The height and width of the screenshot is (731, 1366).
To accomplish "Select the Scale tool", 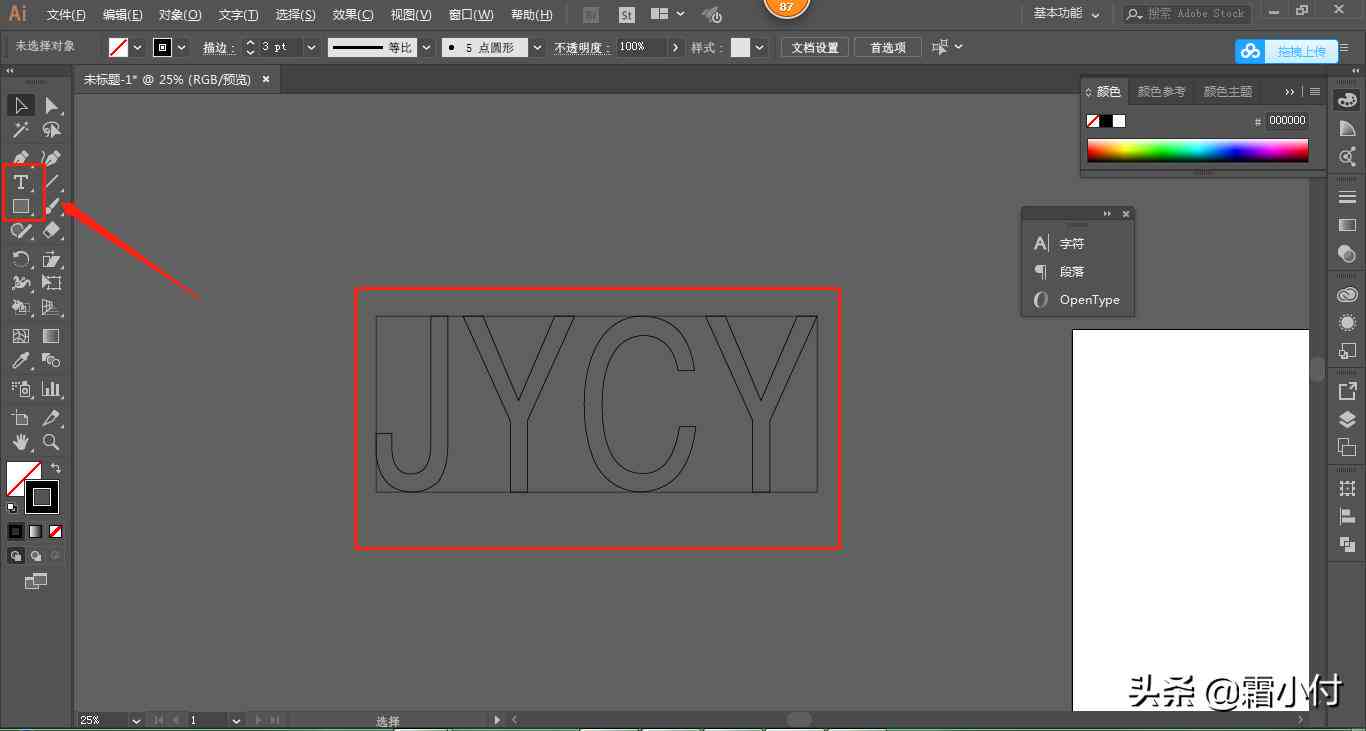I will click(51, 259).
